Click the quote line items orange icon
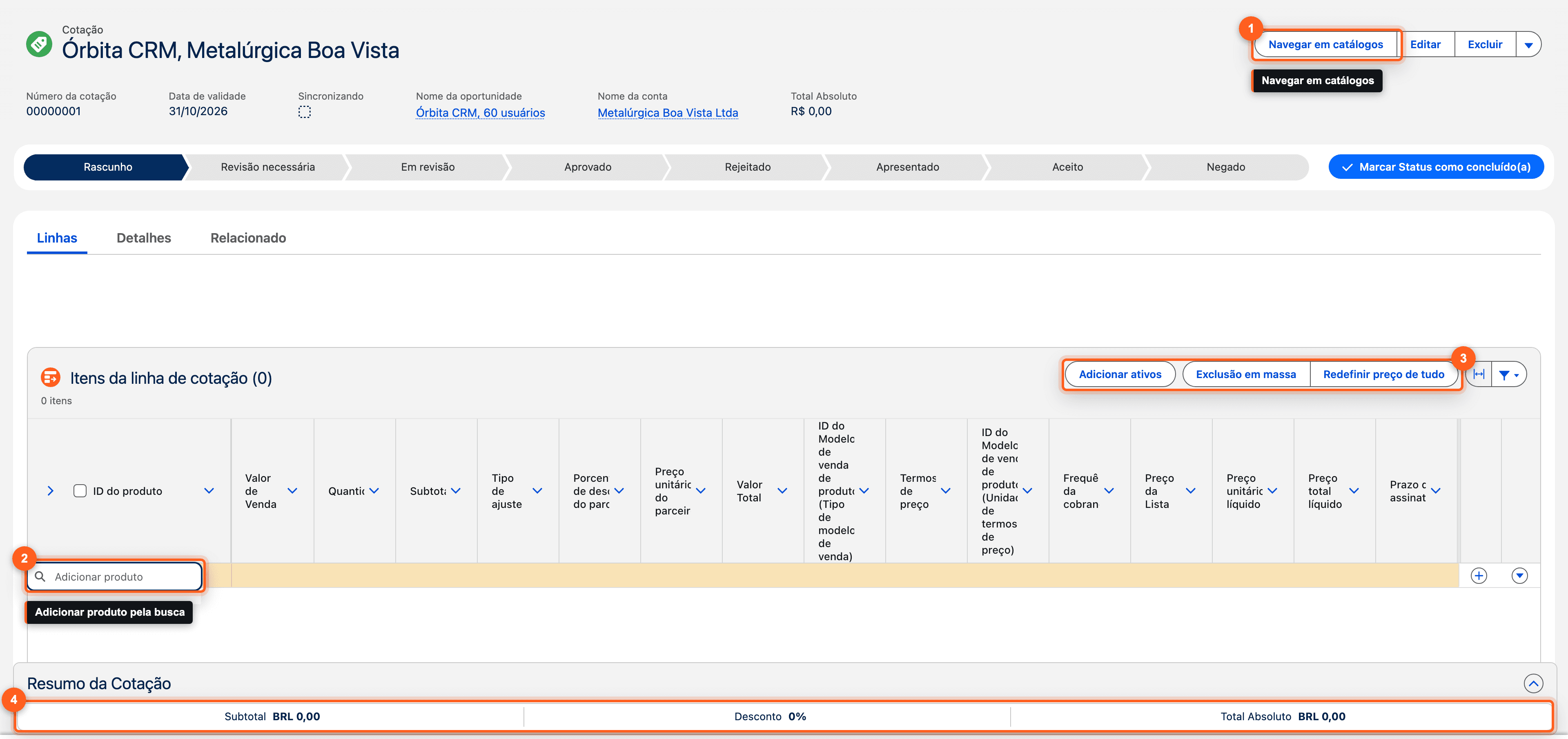1568x739 pixels. click(x=51, y=377)
